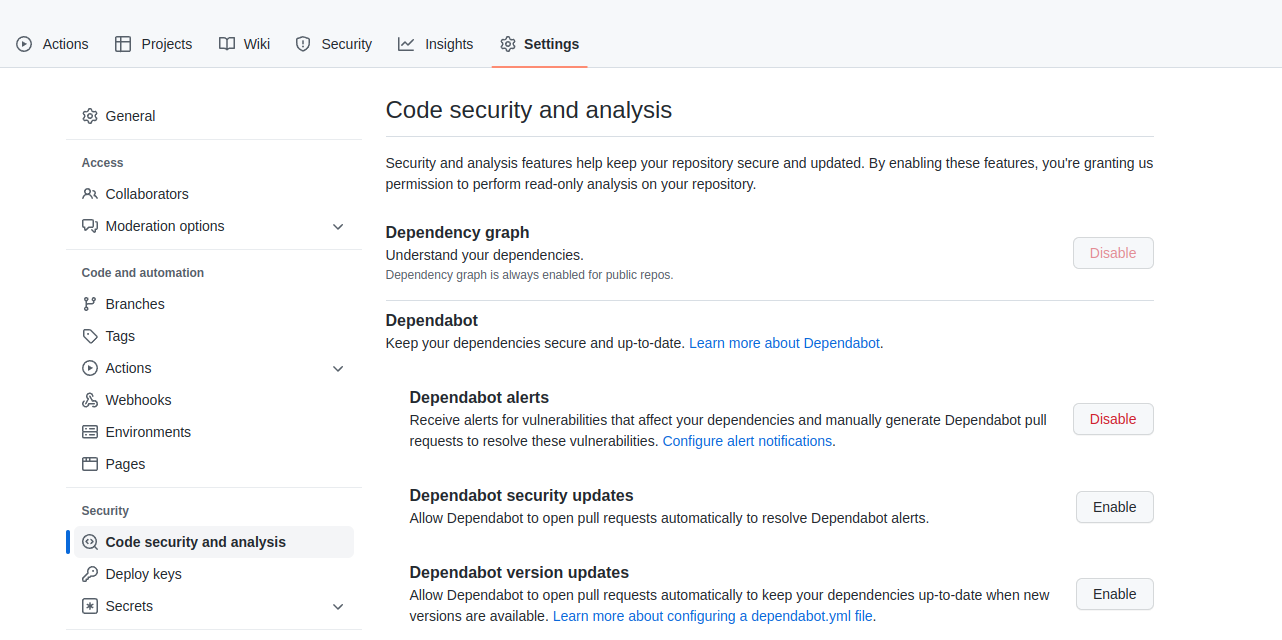Click the Wiki book icon
Viewport: 1282px width, 640px height.
tap(227, 44)
